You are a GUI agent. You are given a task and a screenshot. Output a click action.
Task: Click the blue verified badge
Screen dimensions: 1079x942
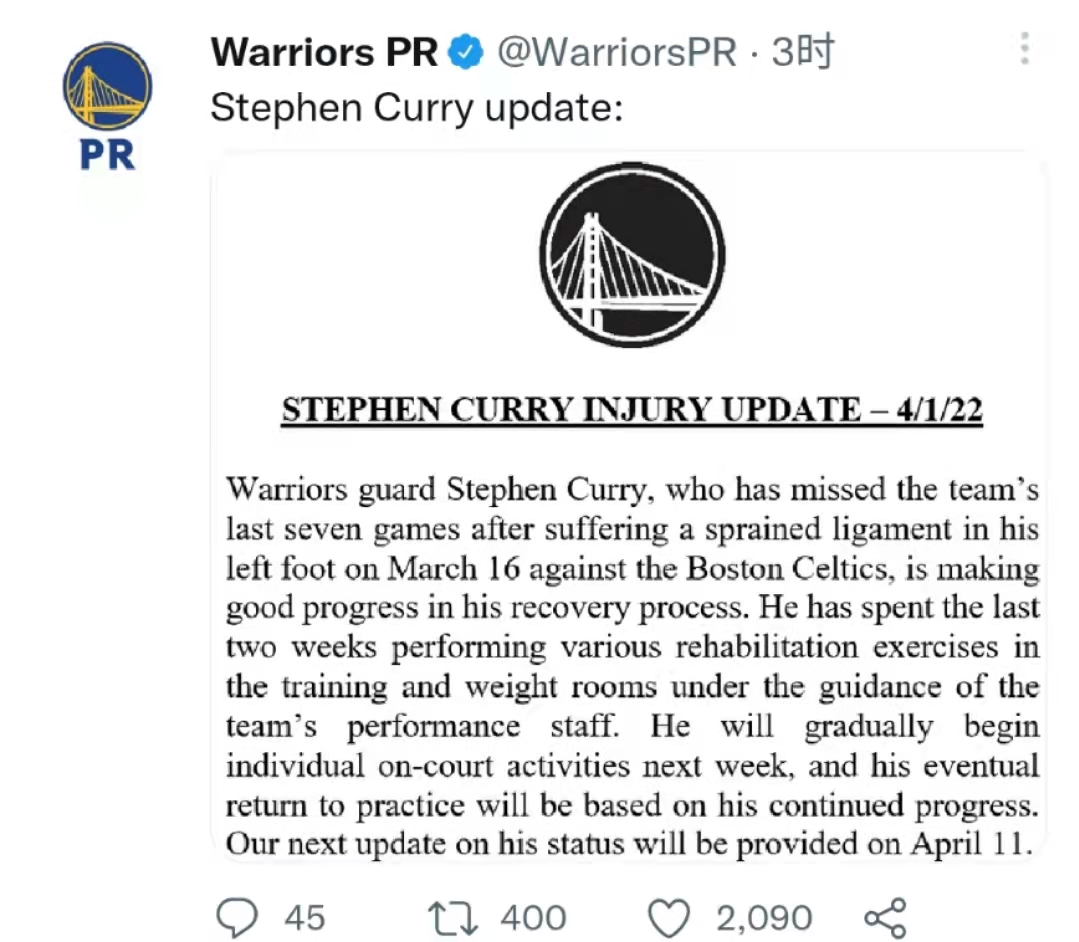466,52
